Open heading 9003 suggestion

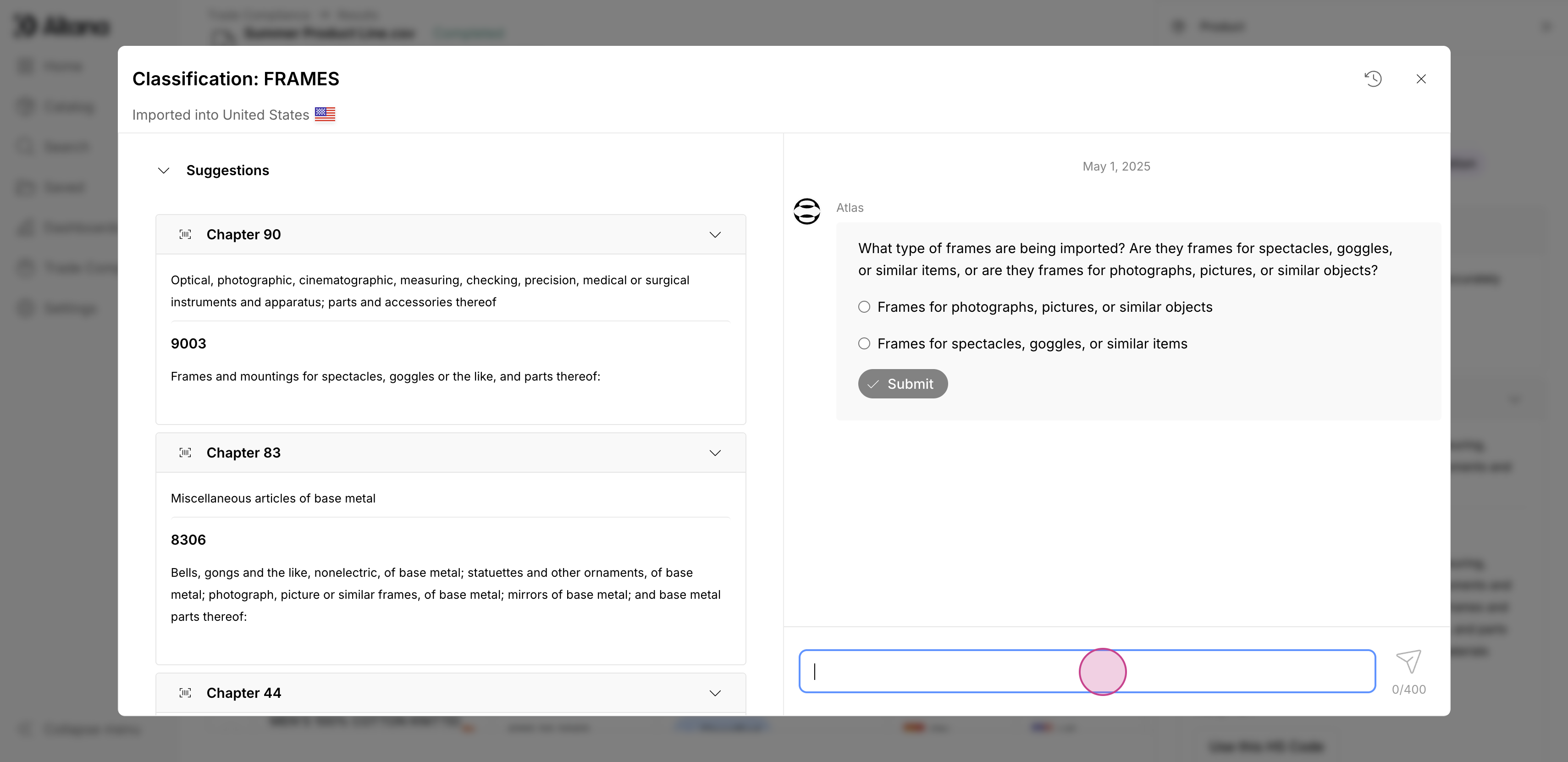pyautogui.click(x=188, y=344)
